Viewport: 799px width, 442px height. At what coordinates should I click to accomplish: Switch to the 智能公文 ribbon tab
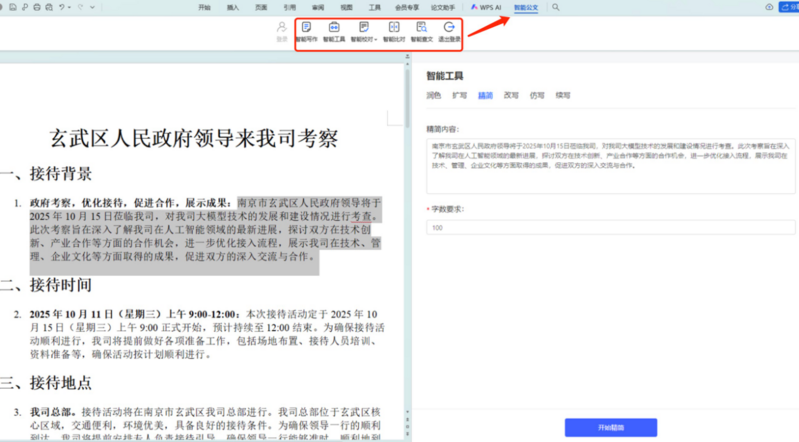(x=525, y=7)
